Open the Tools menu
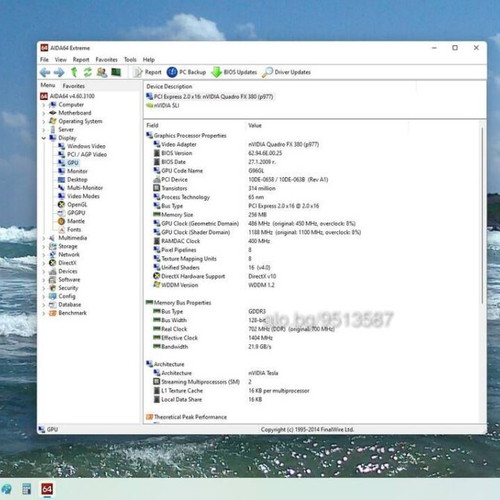 [x=130, y=60]
